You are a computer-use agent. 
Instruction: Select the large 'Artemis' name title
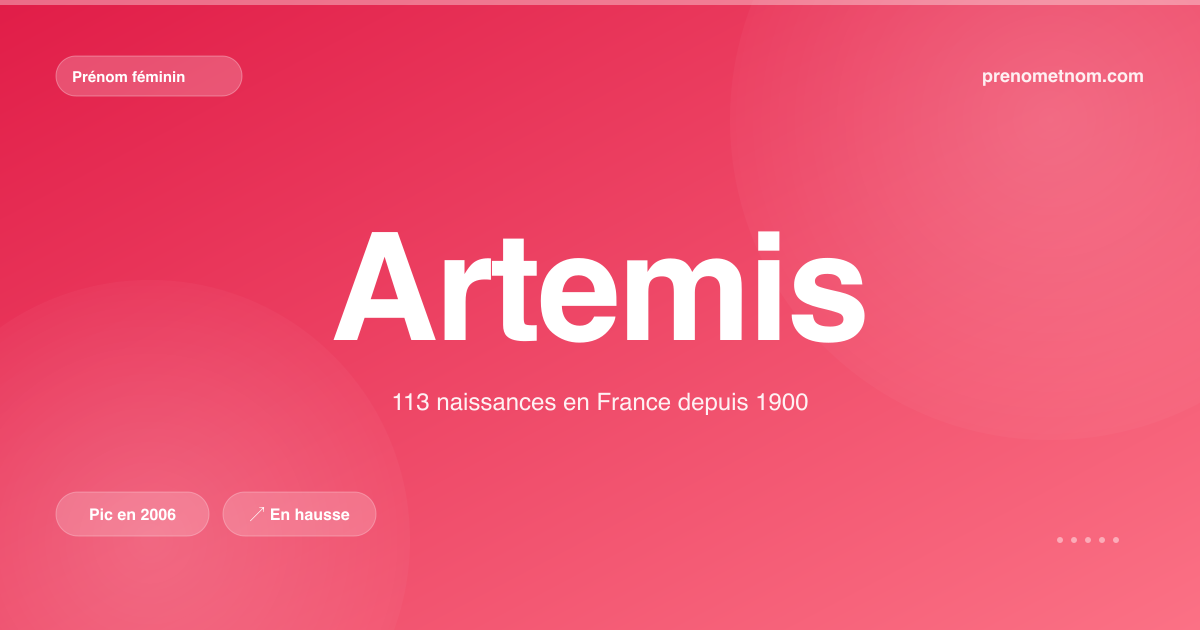(x=599, y=287)
